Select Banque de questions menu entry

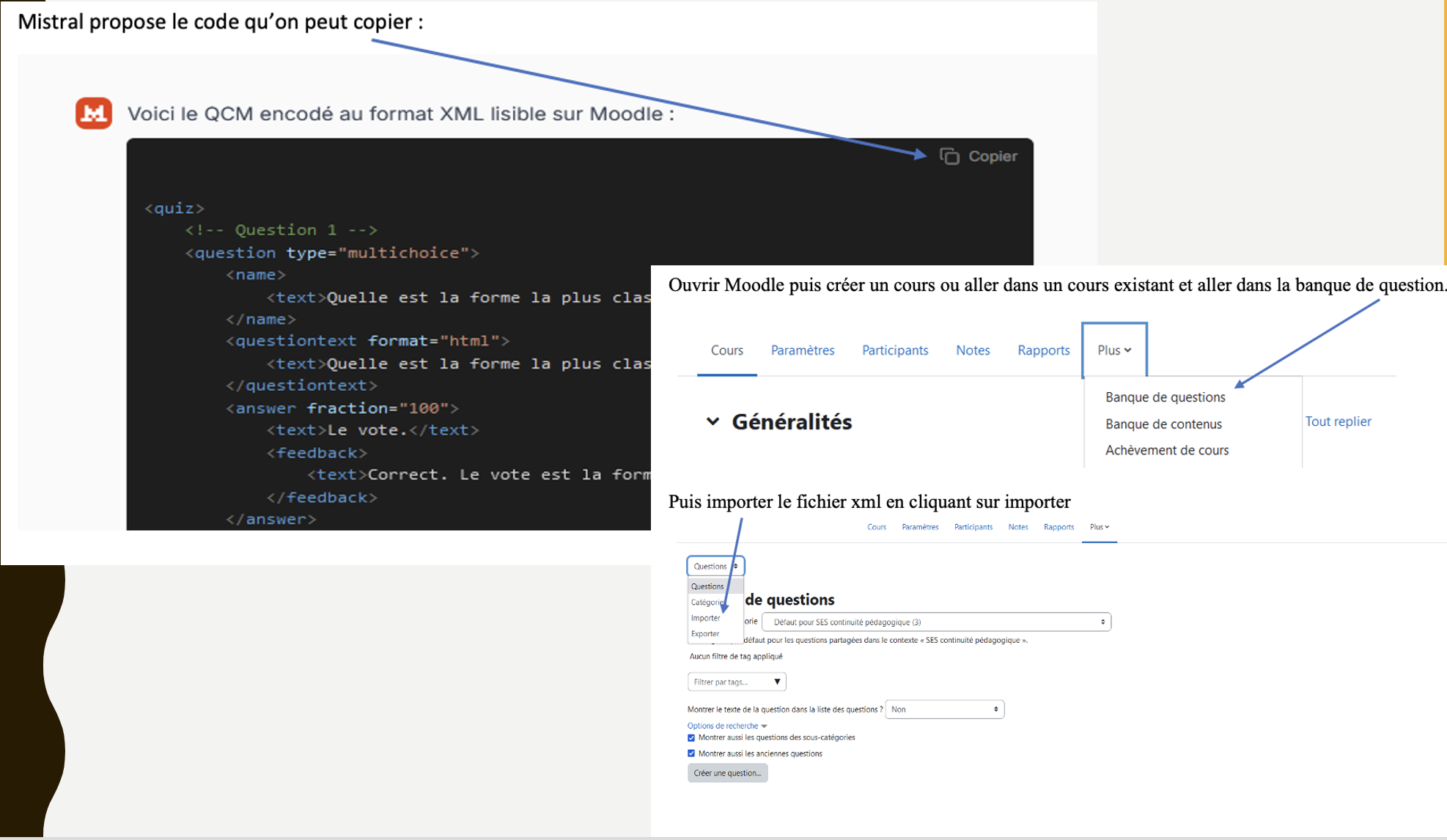click(x=1165, y=397)
